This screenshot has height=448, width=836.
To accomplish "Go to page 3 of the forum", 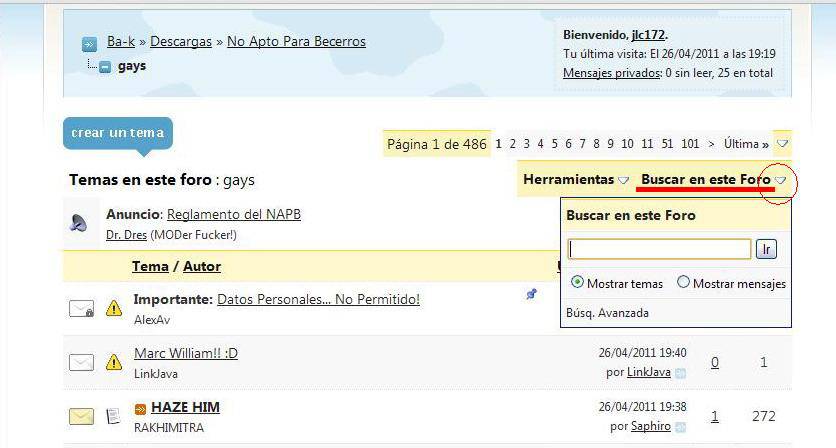I will [x=526, y=144].
